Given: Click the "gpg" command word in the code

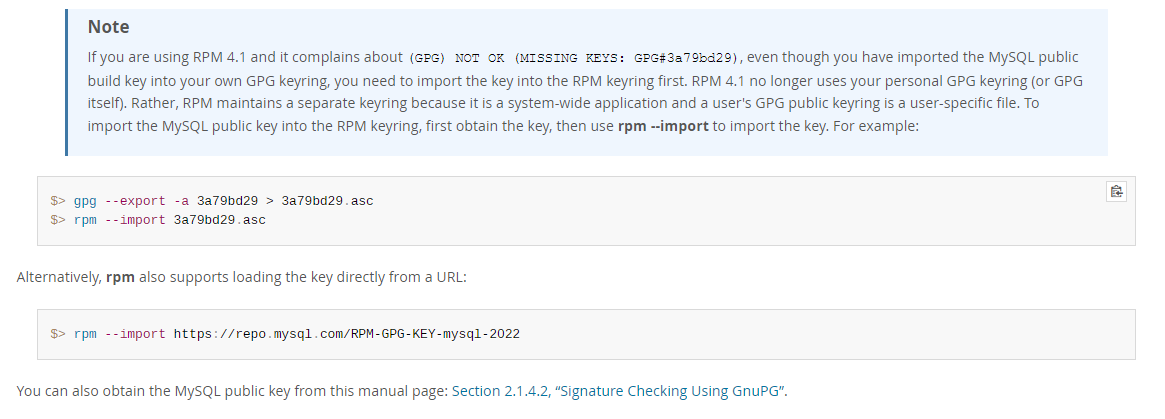Looking at the screenshot, I should click(x=85, y=201).
